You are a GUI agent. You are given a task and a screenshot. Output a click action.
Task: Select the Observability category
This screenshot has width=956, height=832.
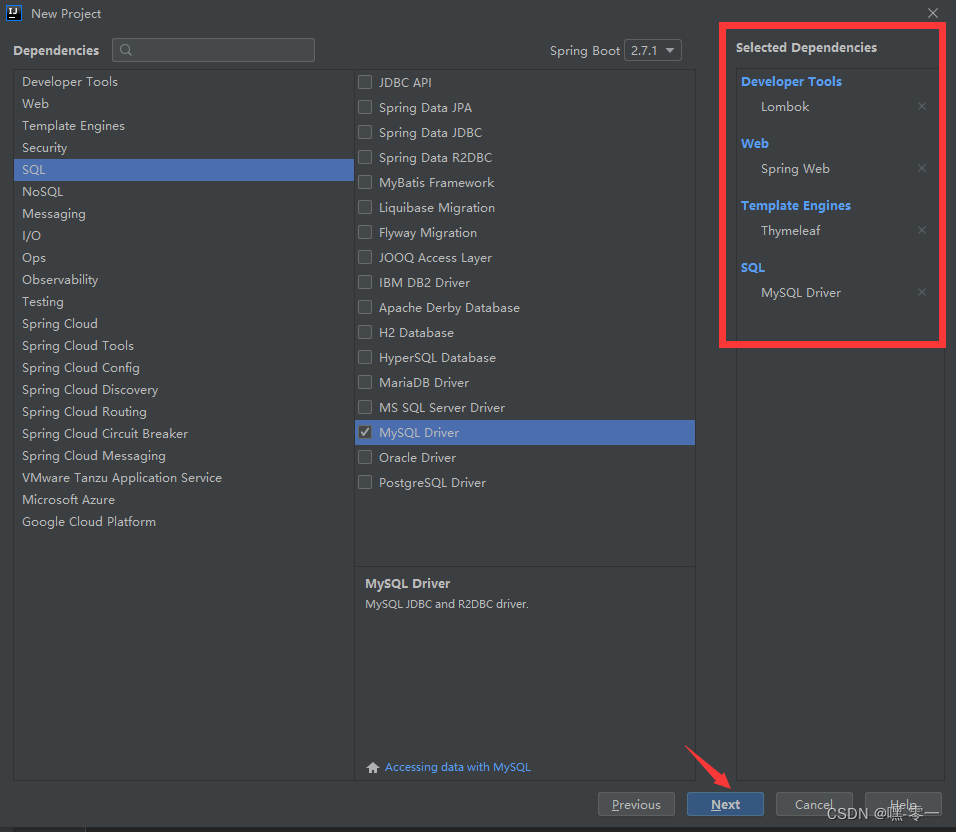click(184, 279)
